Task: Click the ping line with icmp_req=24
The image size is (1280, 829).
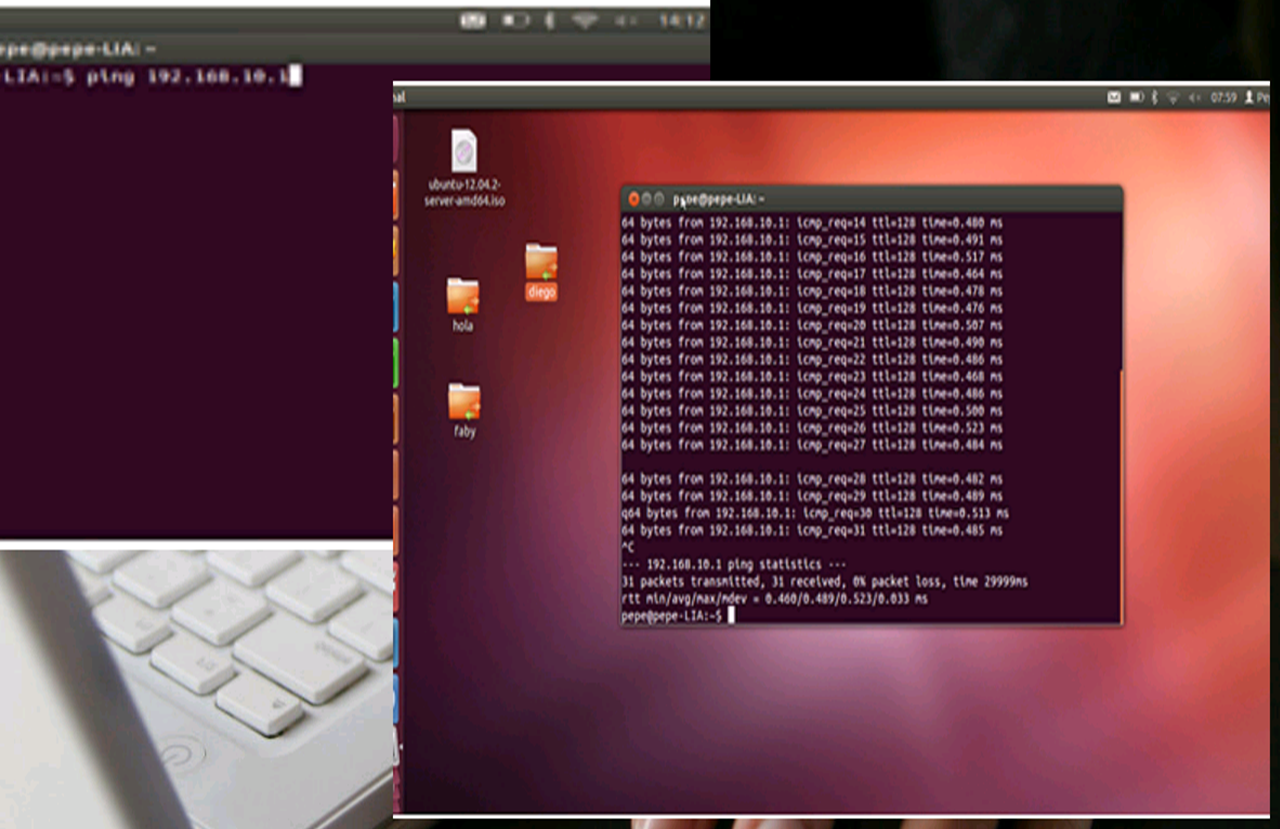Action: coord(812,394)
